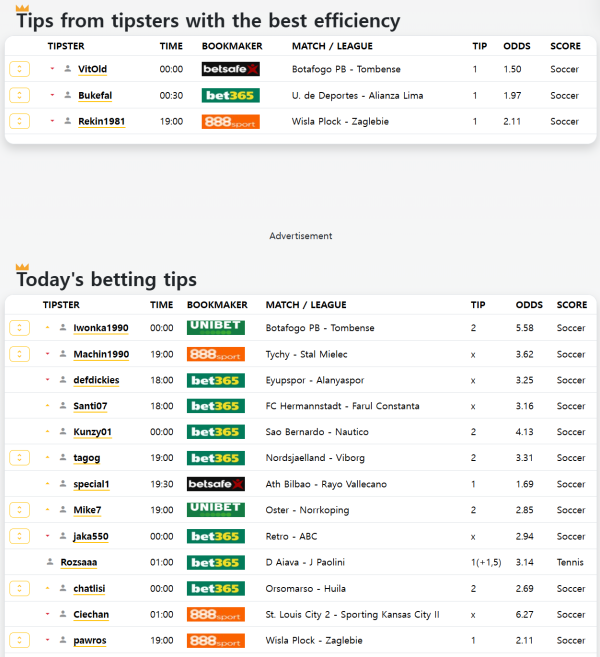This screenshot has width=600, height=657.
Task: Click the UNIBET logo next to Iwonka1990
Action: (x=215, y=328)
